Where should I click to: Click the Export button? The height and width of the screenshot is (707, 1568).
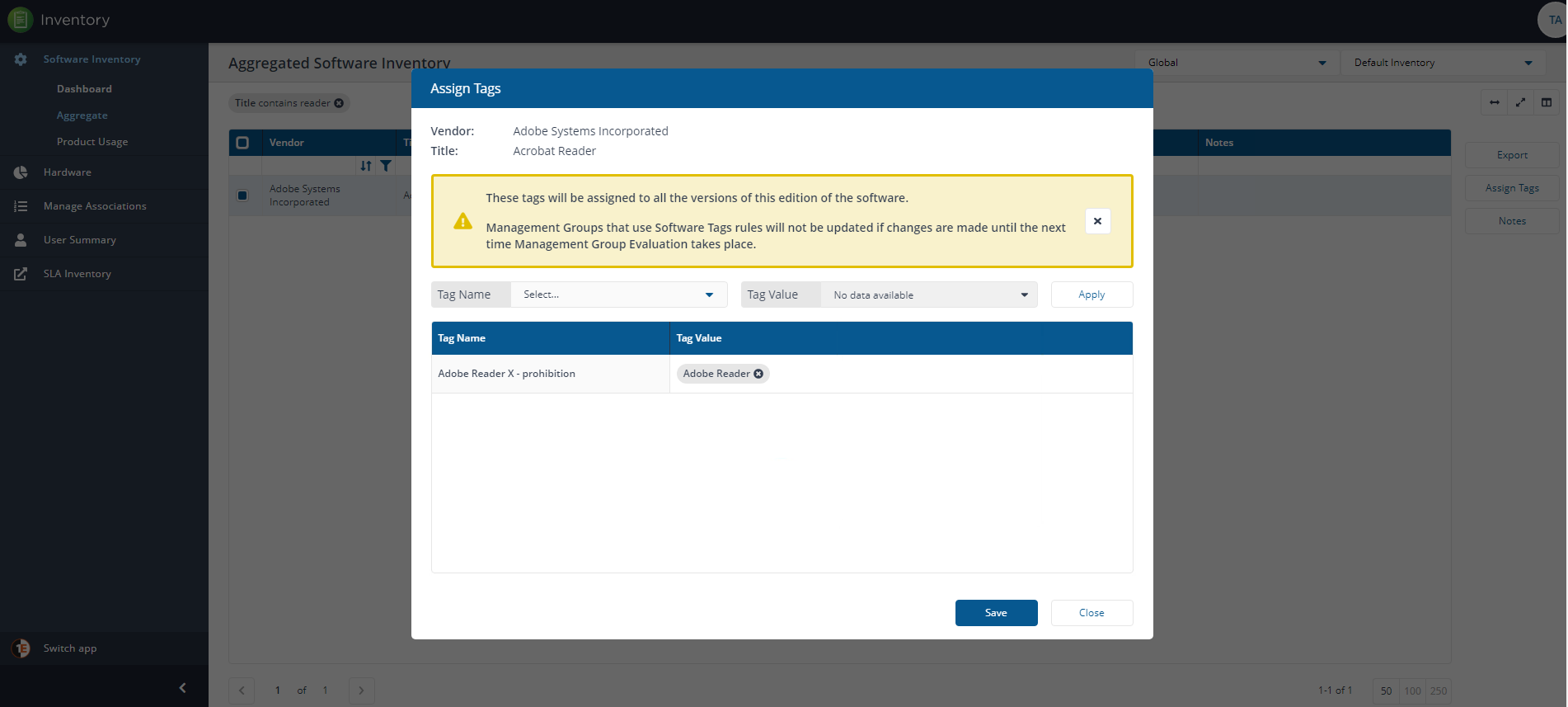(1512, 155)
